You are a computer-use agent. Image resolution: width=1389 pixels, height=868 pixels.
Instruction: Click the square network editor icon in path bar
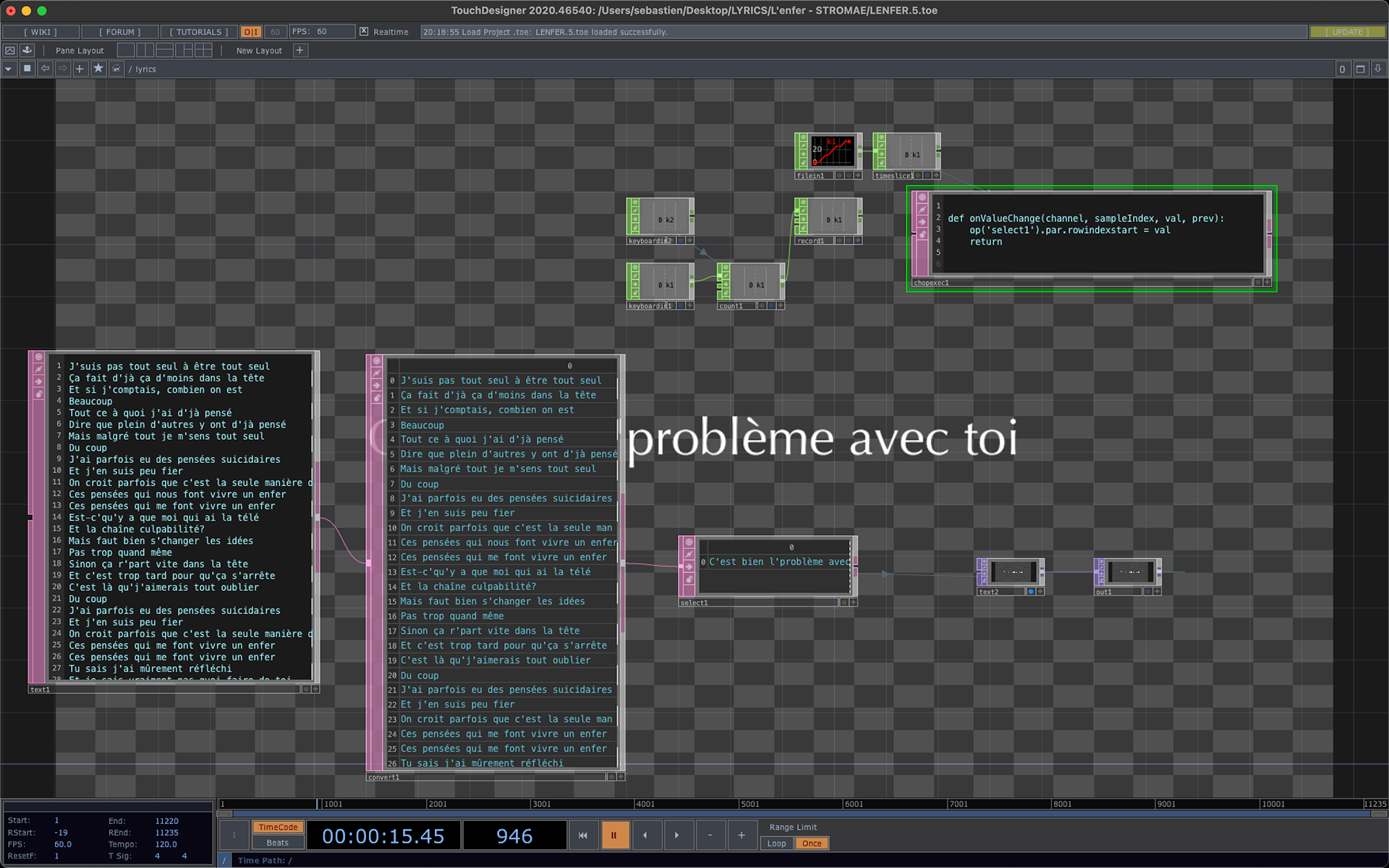(x=27, y=69)
